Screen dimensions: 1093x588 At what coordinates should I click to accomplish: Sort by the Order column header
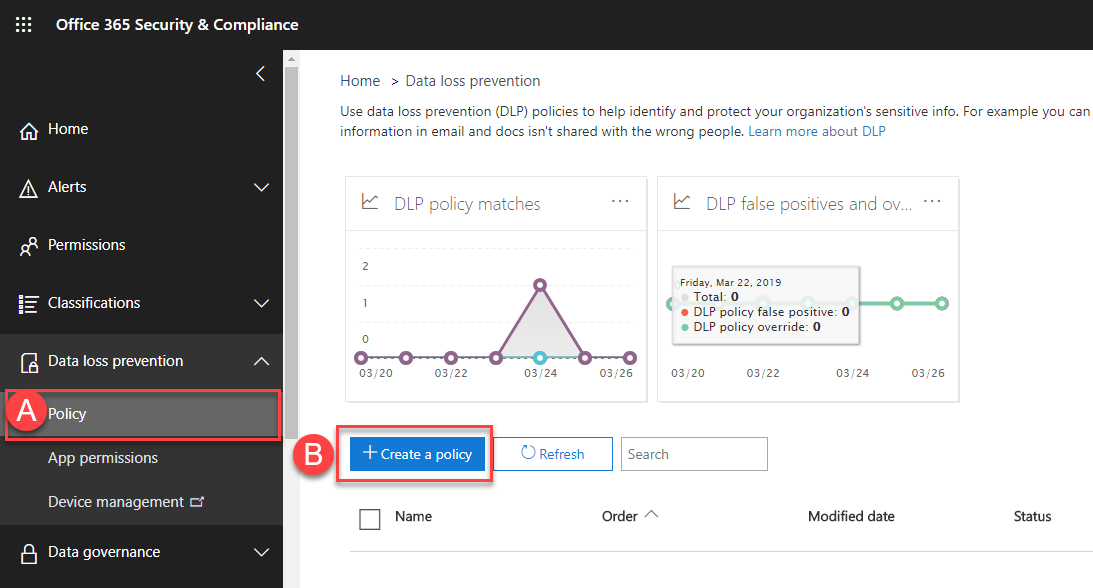[x=620, y=516]
